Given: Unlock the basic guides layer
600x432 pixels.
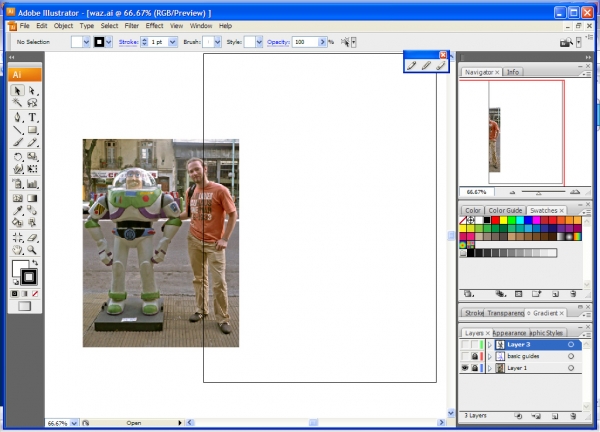Looking at the screenshot, I should point(474,356).
